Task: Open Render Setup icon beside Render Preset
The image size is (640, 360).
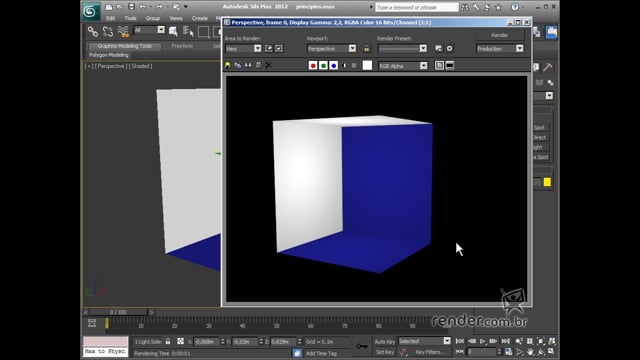Action: tap(438, 49)
